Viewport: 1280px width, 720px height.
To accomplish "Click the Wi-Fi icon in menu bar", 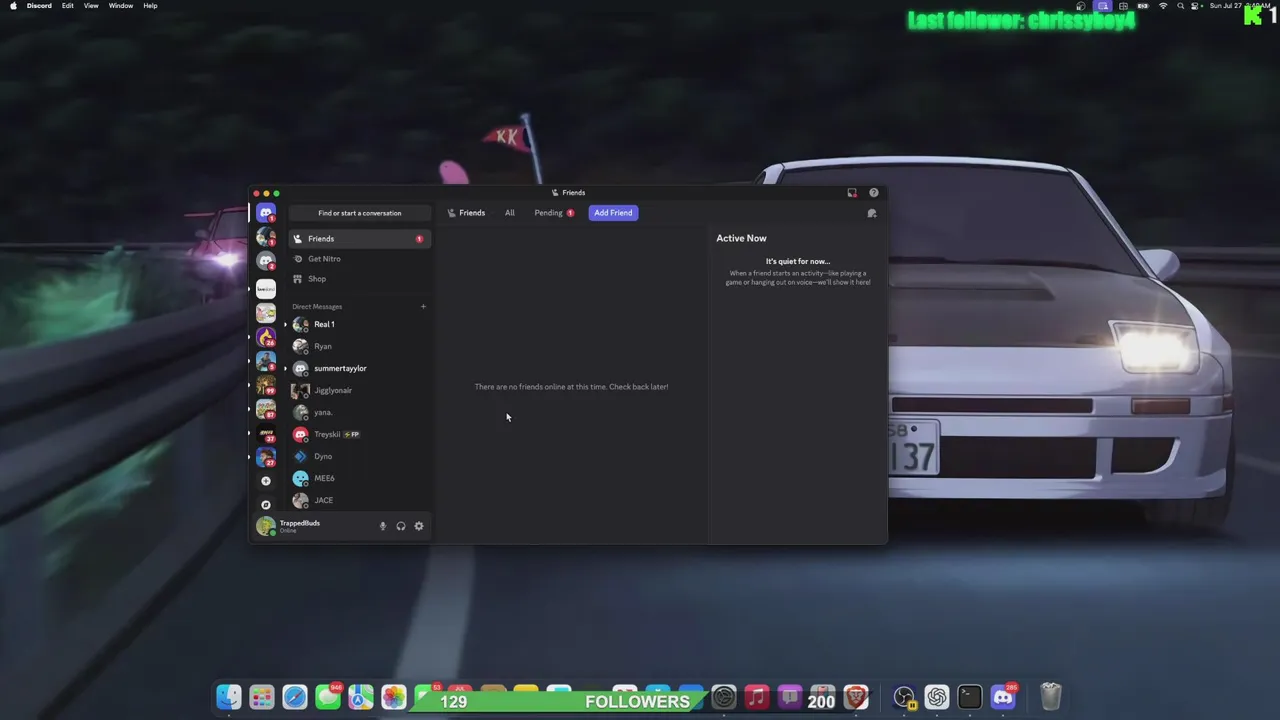I will click(x=1163, y=6).
